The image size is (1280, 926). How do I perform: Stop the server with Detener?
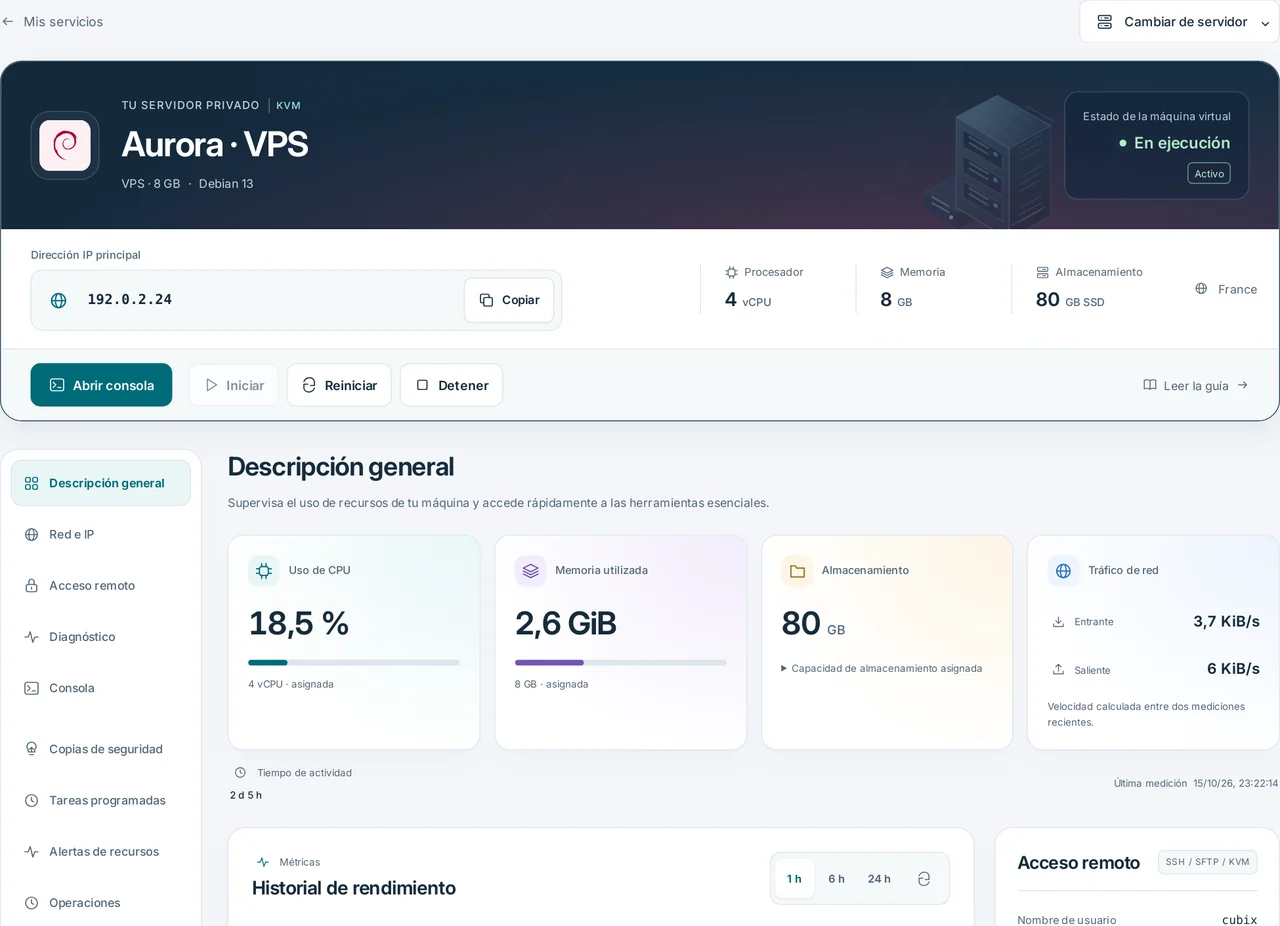pos(451,385)
